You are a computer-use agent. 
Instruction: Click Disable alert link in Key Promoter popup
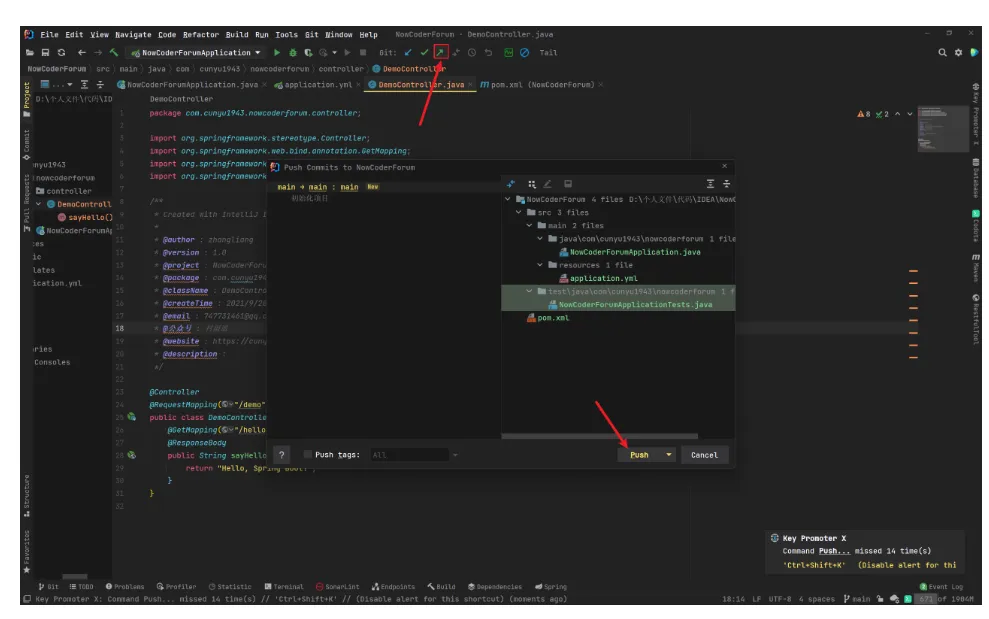pyautogui.click(x=907, y=565)
